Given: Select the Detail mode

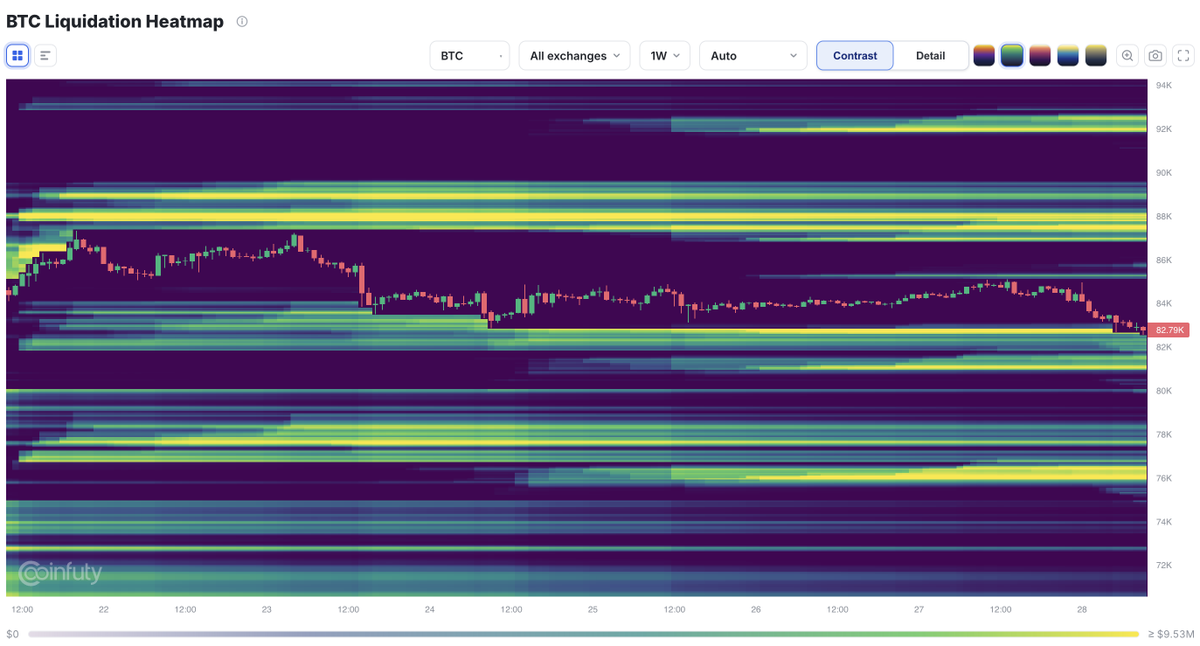Looking at the screenshot, I should point(930,56).
